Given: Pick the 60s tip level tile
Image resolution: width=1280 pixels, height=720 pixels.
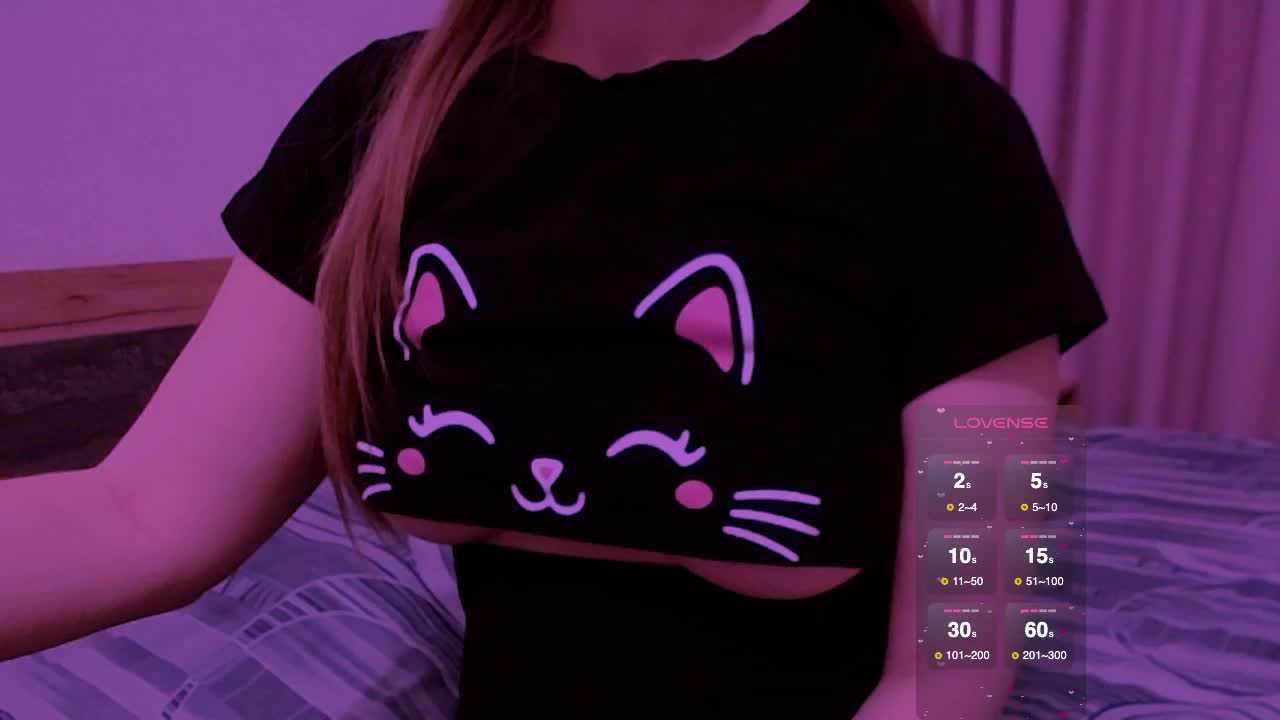Looking at the screenshot, I should tap(1039, 636).
